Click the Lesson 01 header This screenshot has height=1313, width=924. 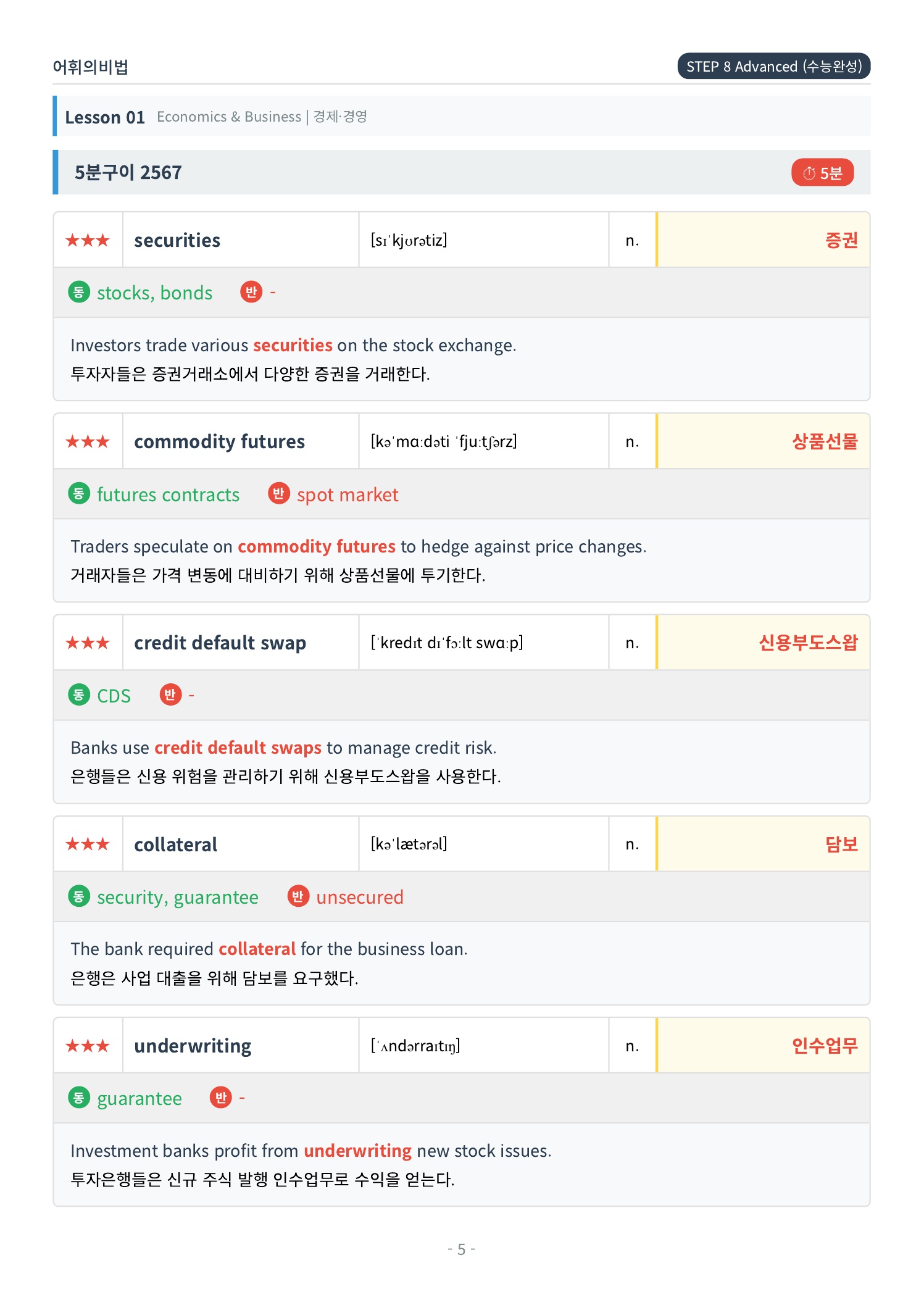click(105, 117)
